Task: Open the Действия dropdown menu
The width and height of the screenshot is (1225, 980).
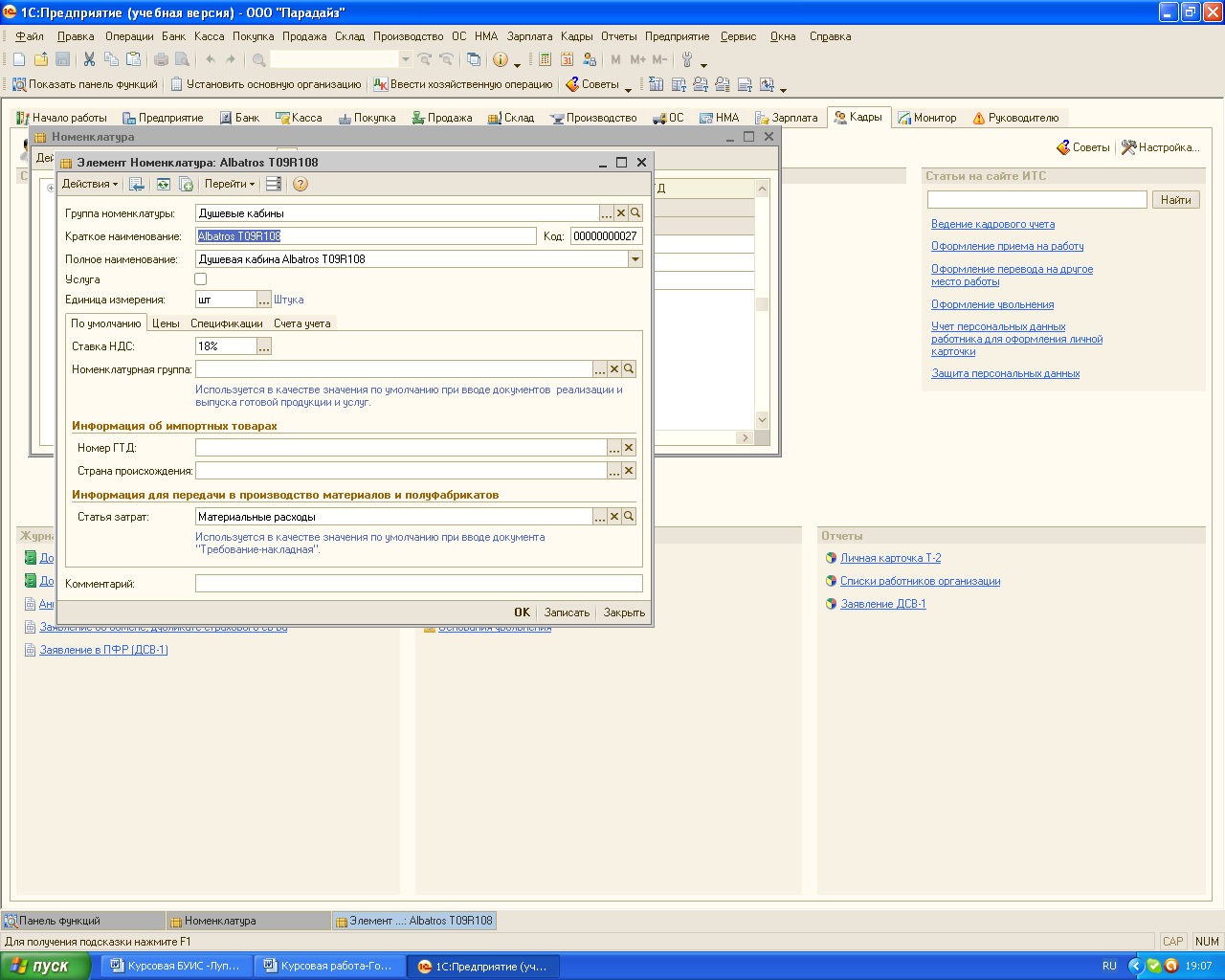Action: tap(90, 184)
